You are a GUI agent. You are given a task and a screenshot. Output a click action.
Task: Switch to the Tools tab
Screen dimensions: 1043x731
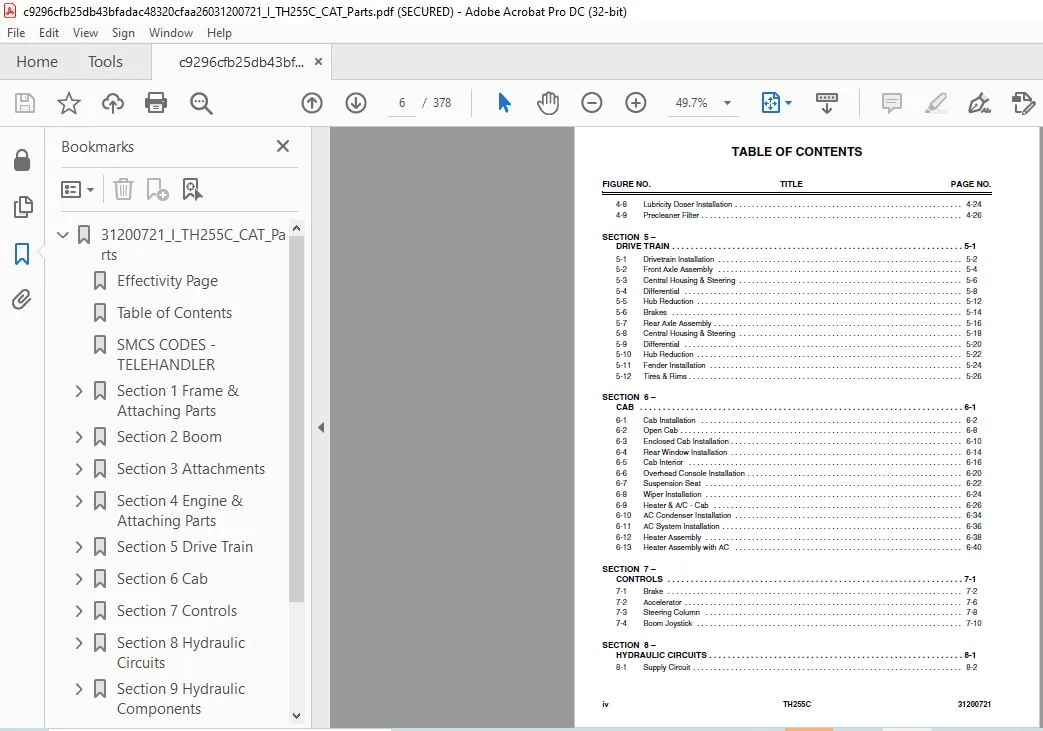[x=105, y=62]
